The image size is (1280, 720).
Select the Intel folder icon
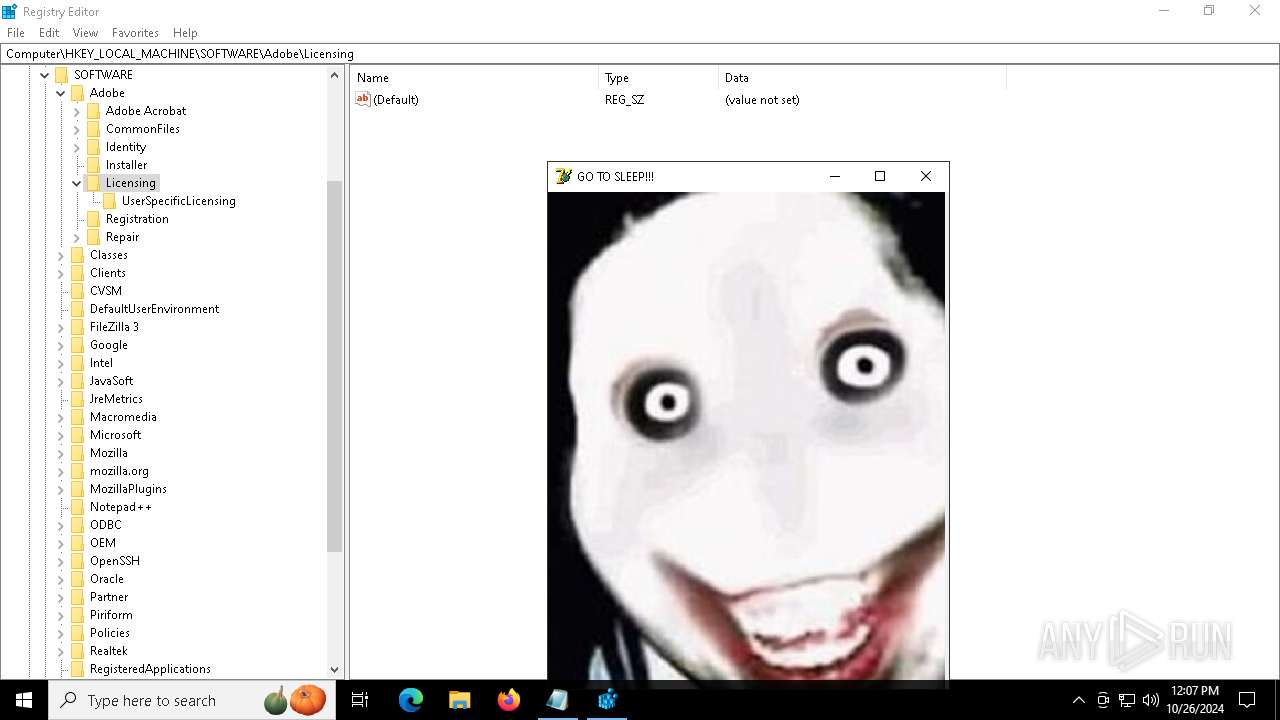pos(78,363)
